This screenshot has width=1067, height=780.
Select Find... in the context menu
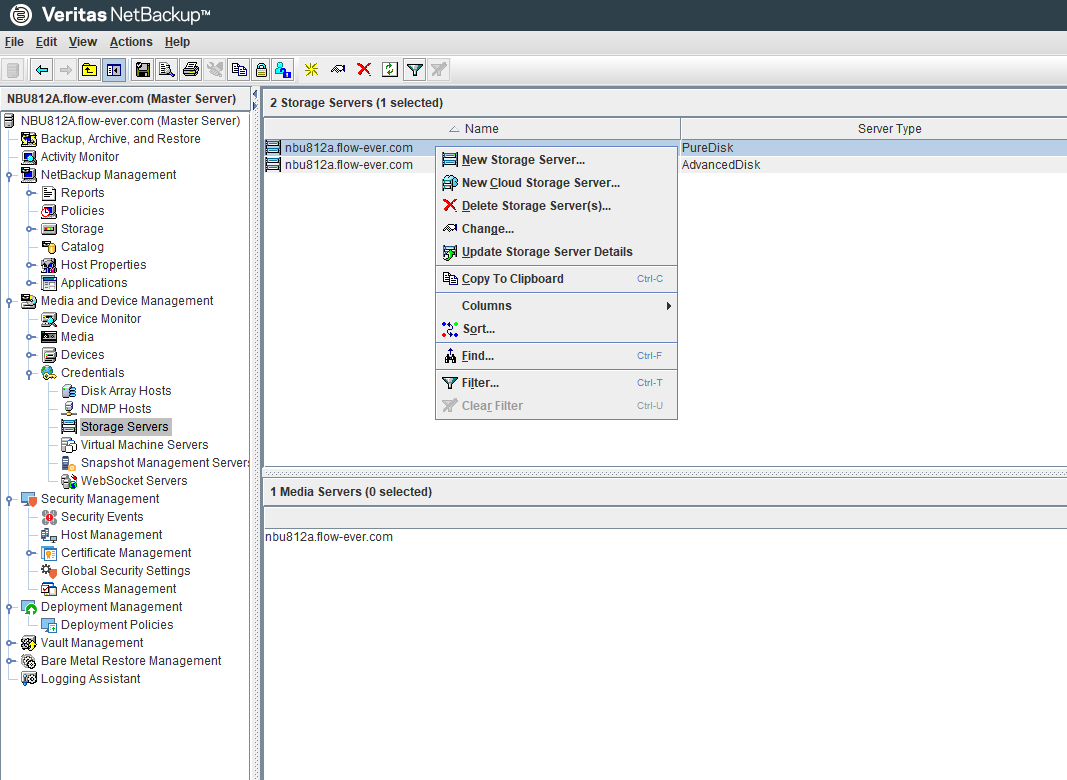pyautogui.click(x=556, y=356)
